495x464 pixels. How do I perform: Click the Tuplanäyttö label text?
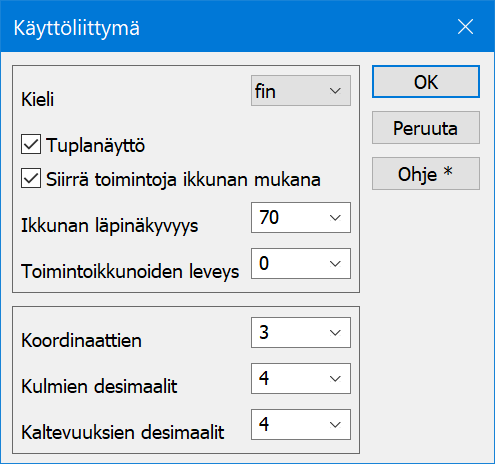tap(96, 145)
